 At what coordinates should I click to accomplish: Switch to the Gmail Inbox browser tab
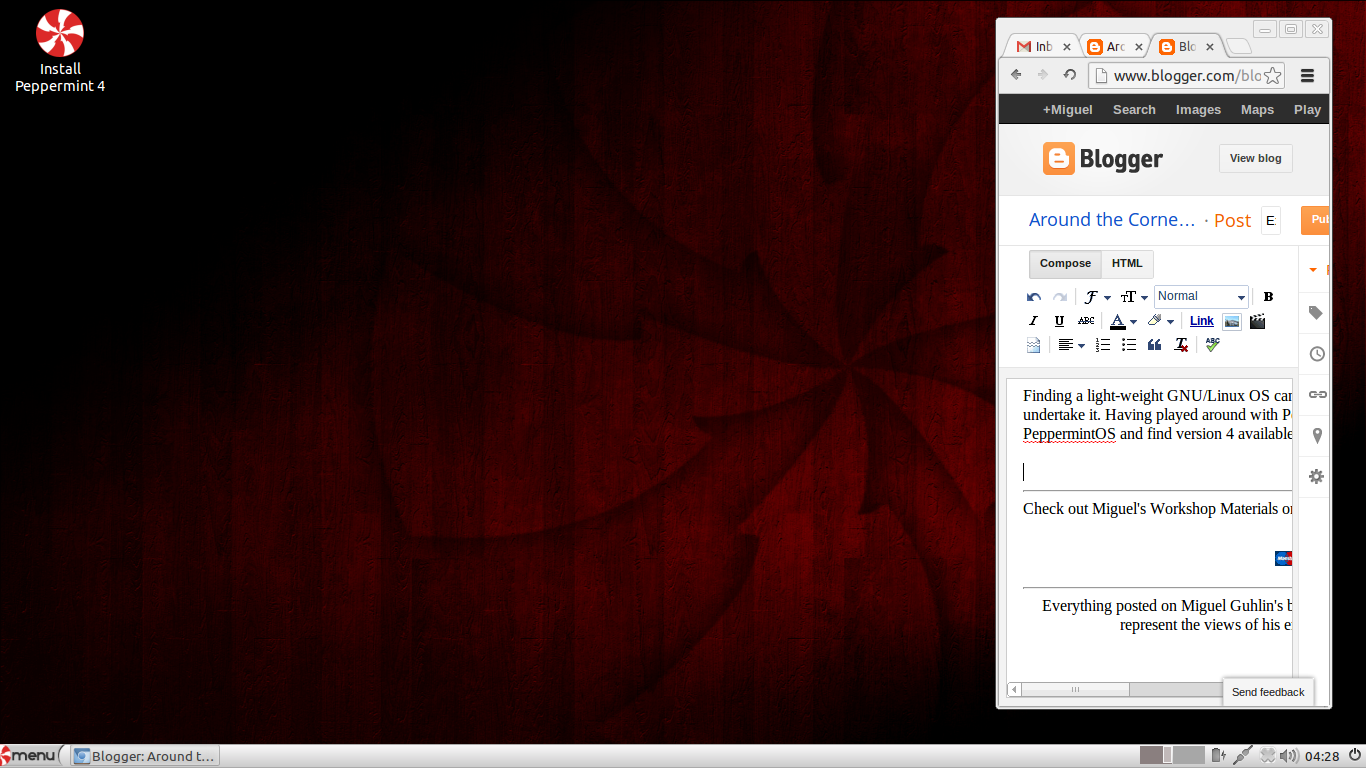tap(1035, 47)
